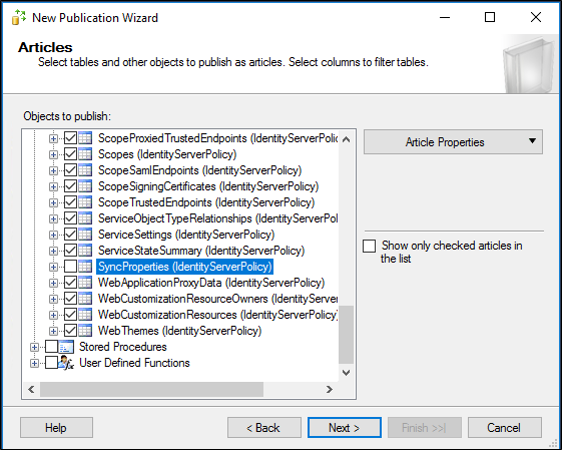
Task: Click the WebCustomizationResourceOwners table icon
Action: click(x=85, y=298)
